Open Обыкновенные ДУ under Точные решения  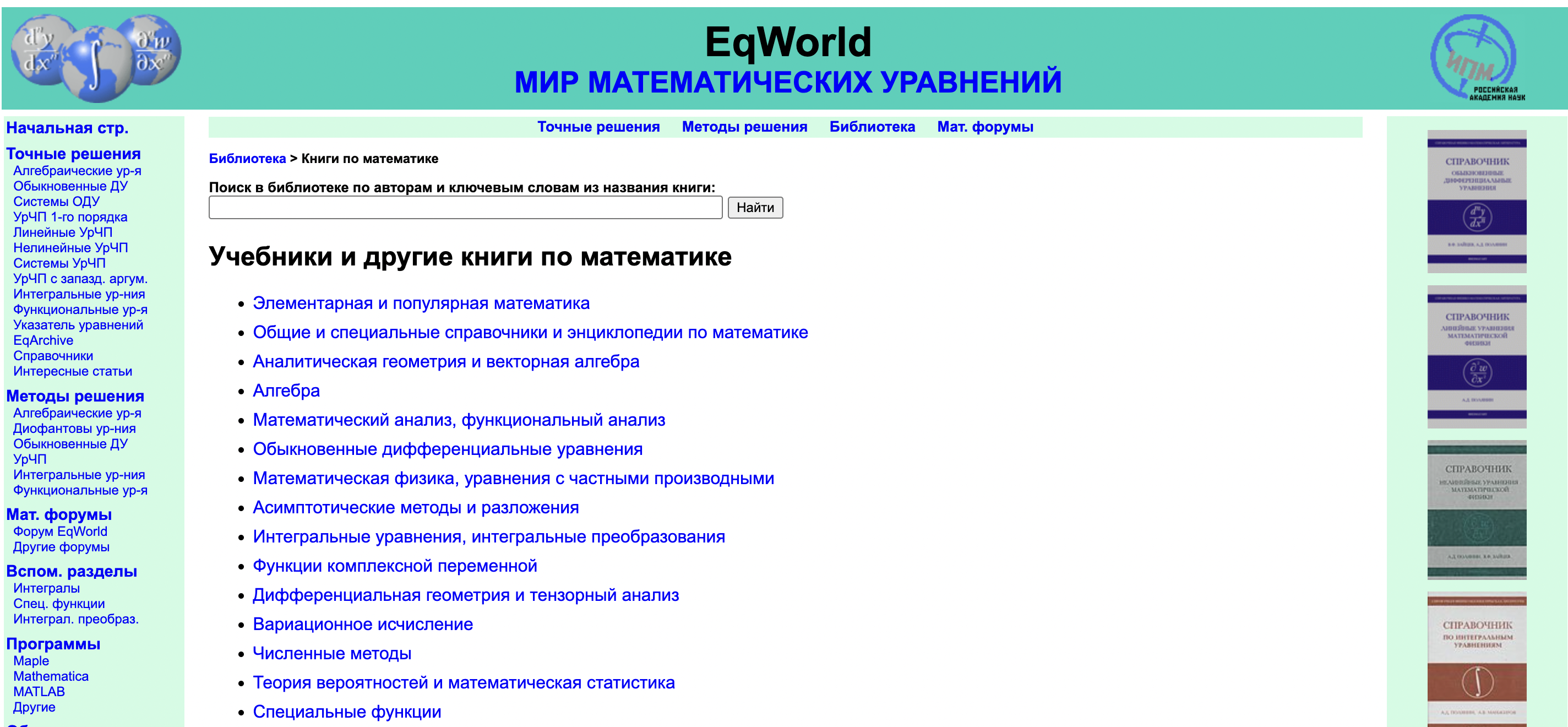pos(70,186)
